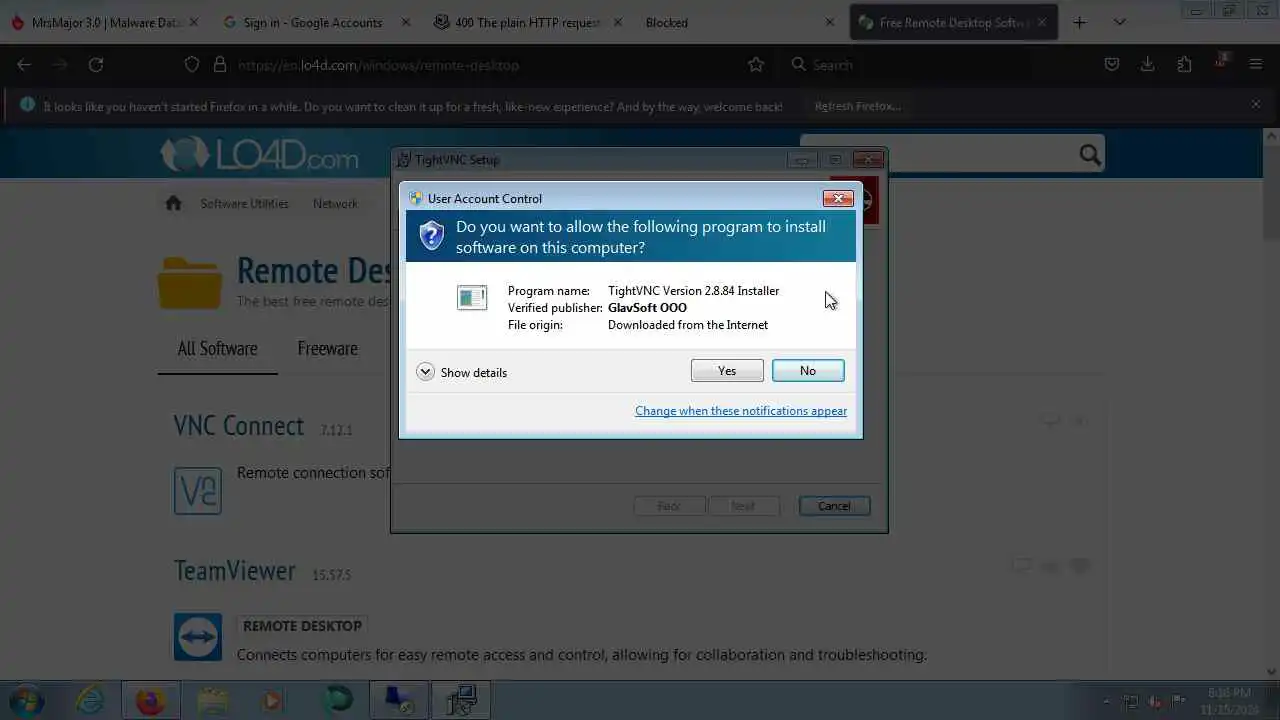Open the Extensions puzzle icon
This screenshot has height=720, width=1280.
point(1184,64)
